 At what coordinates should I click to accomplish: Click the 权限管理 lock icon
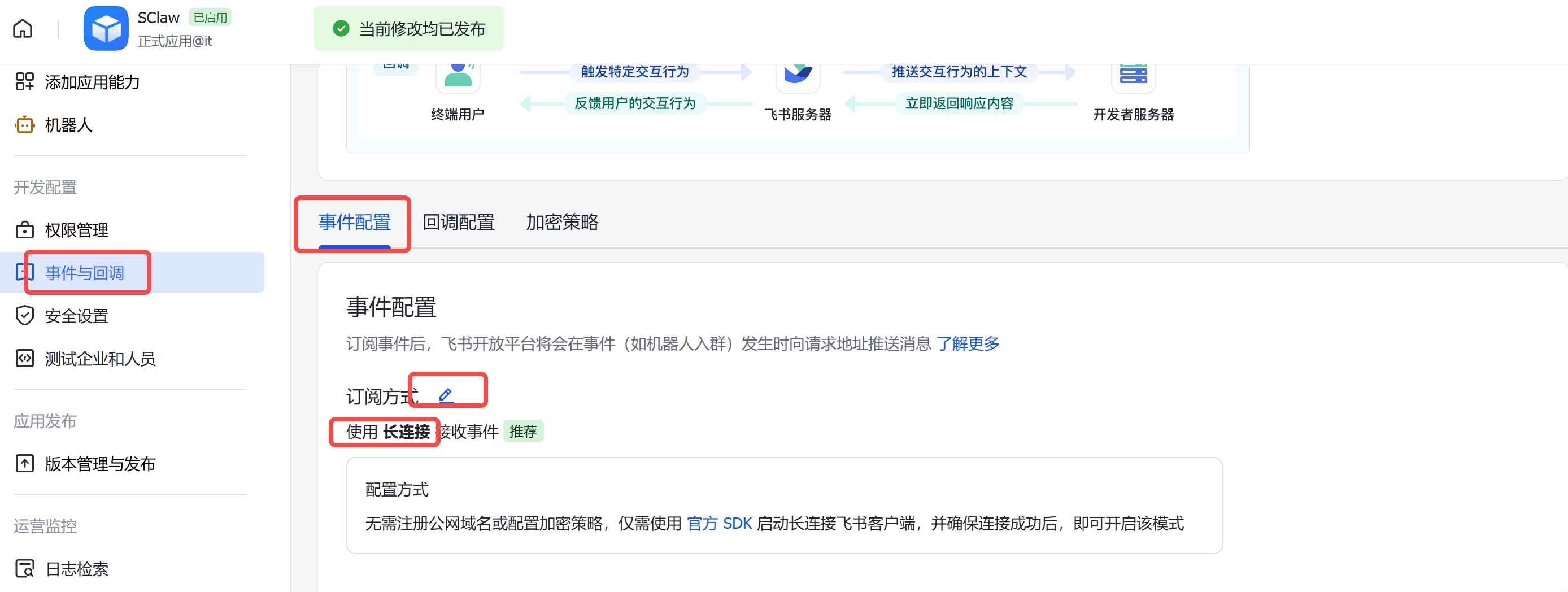(24, 229)
